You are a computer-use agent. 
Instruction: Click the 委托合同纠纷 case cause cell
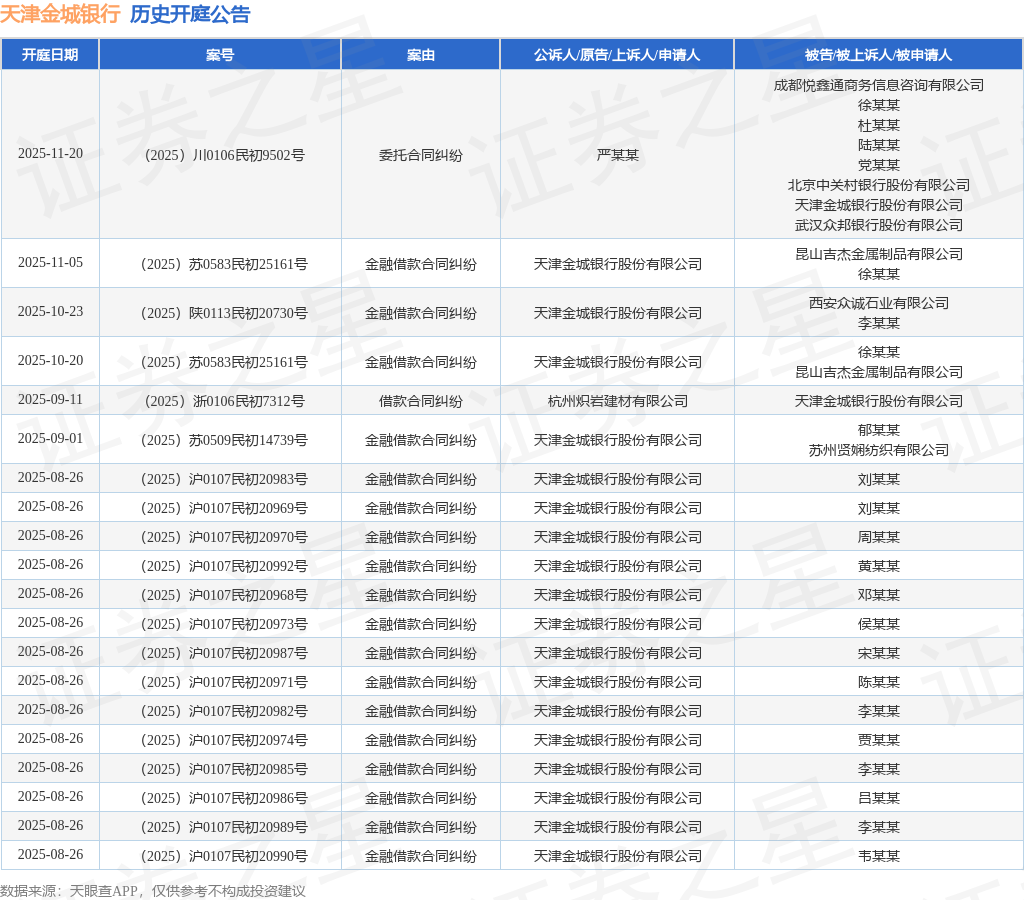coord(420,155)
